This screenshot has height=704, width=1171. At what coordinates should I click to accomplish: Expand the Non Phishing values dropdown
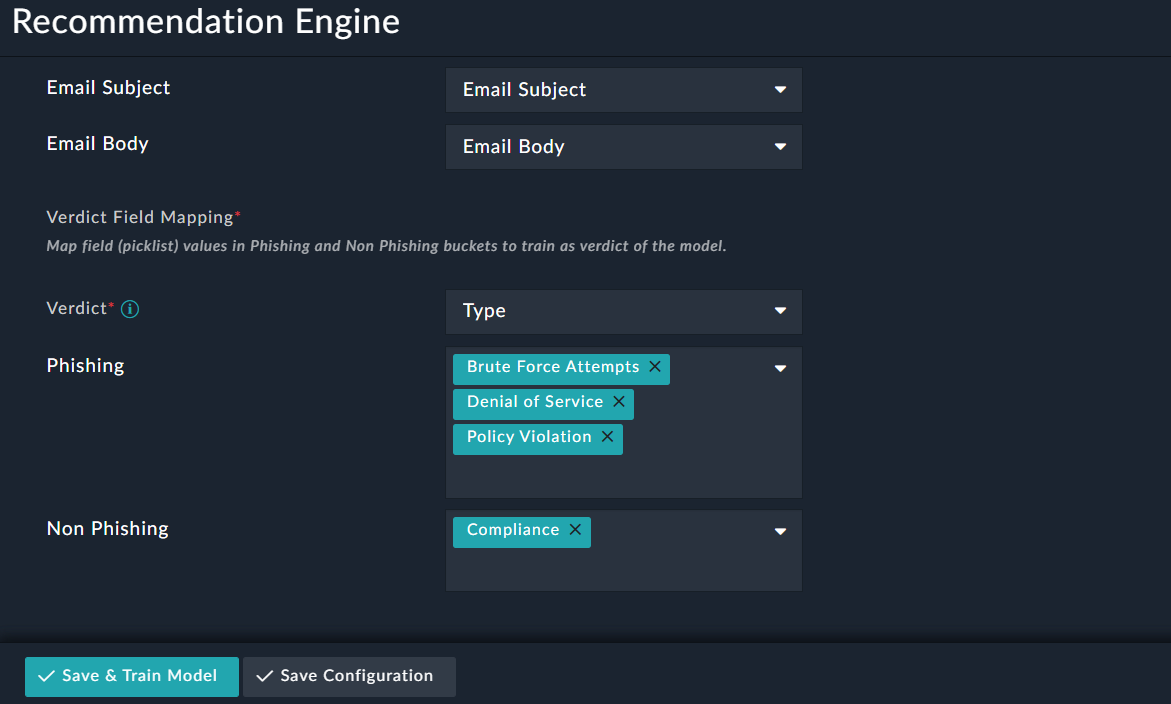click(780, 531)
